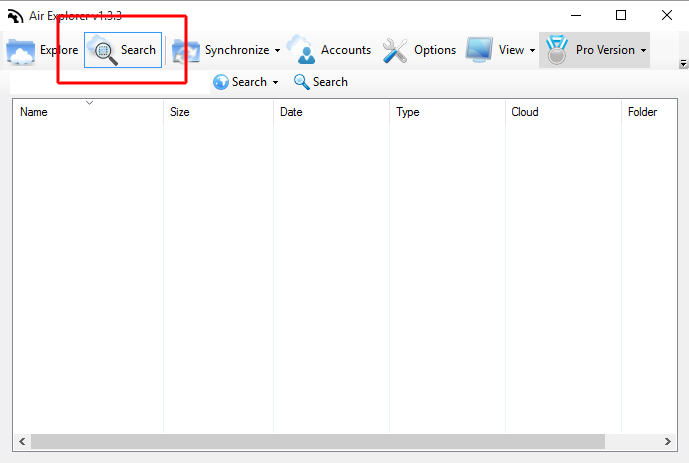
Task: Minimize the Air Explorer window
Action: 576,15
